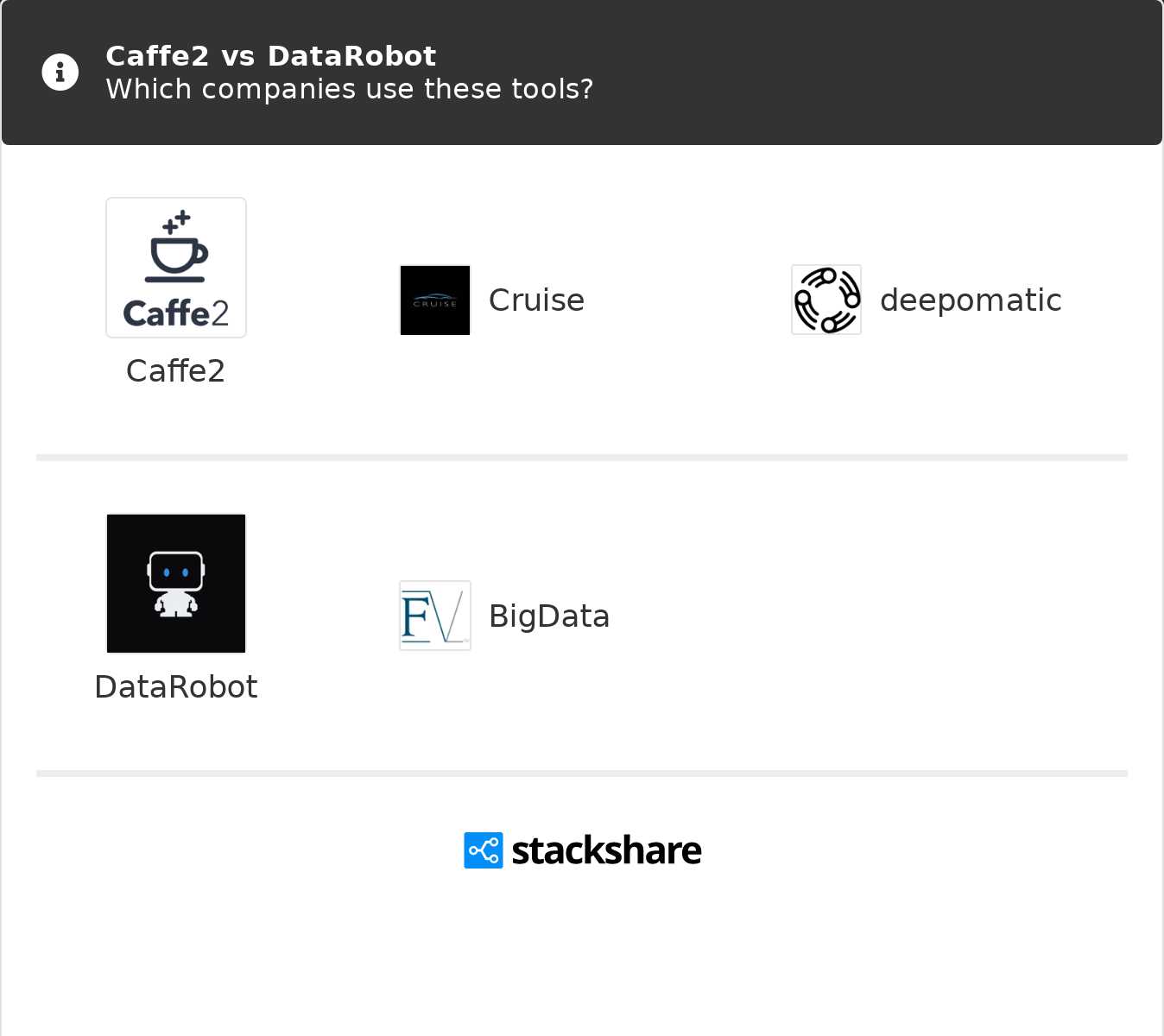Viewport: 1164px width, 1036px height.
Task: Click the word Caffe2 in the header title
Action: pos(157,56)
